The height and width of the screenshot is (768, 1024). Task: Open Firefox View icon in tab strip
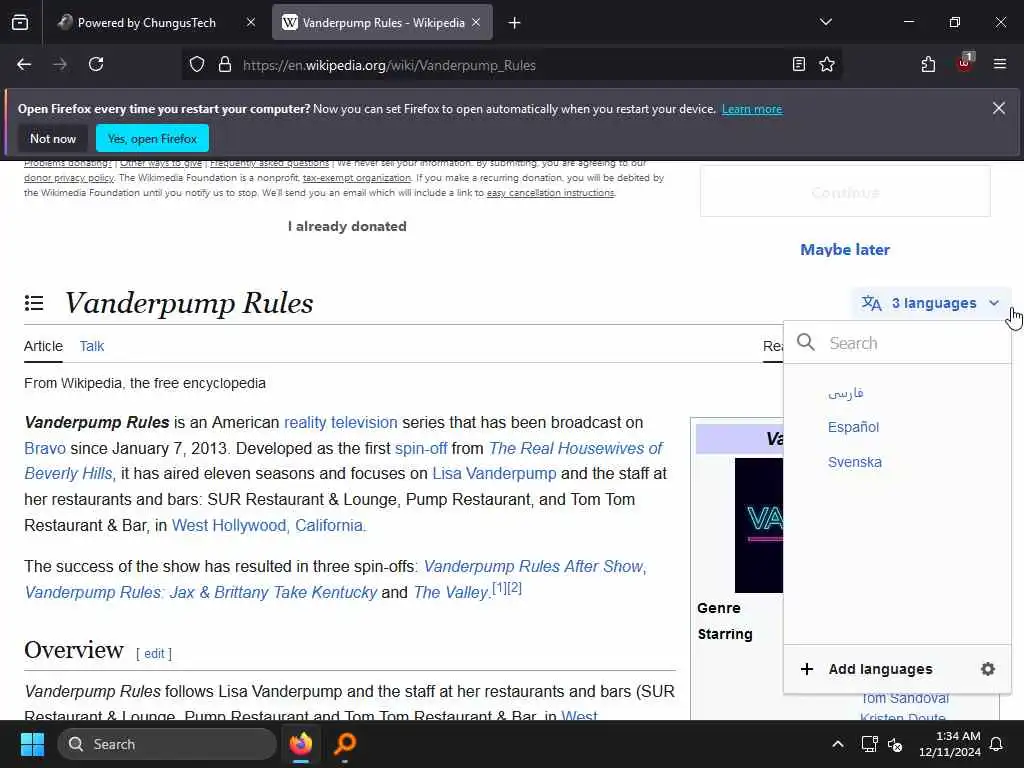pyautogui.click(x=20, y=23)
